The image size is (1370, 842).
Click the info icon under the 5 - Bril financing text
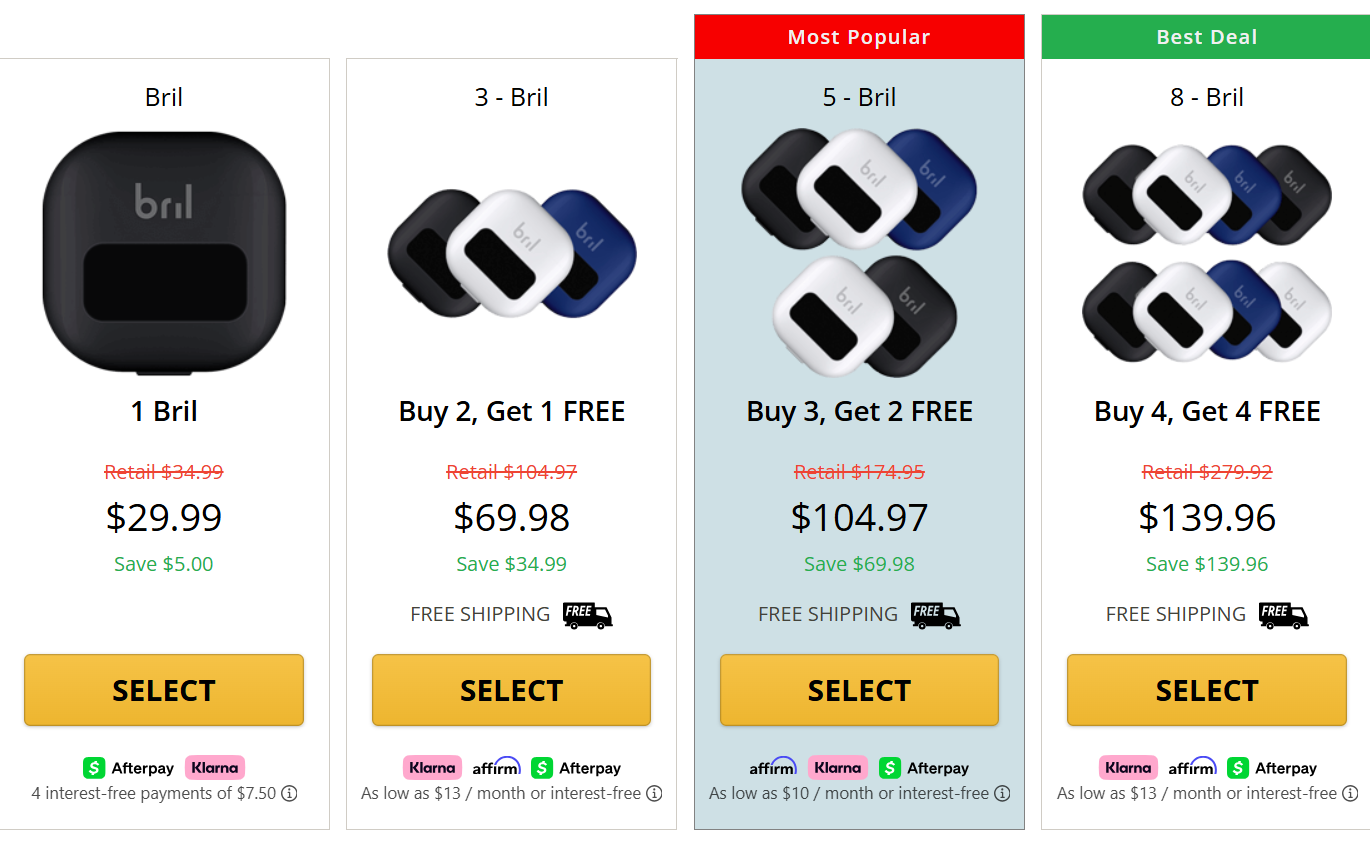point(1002,794)
